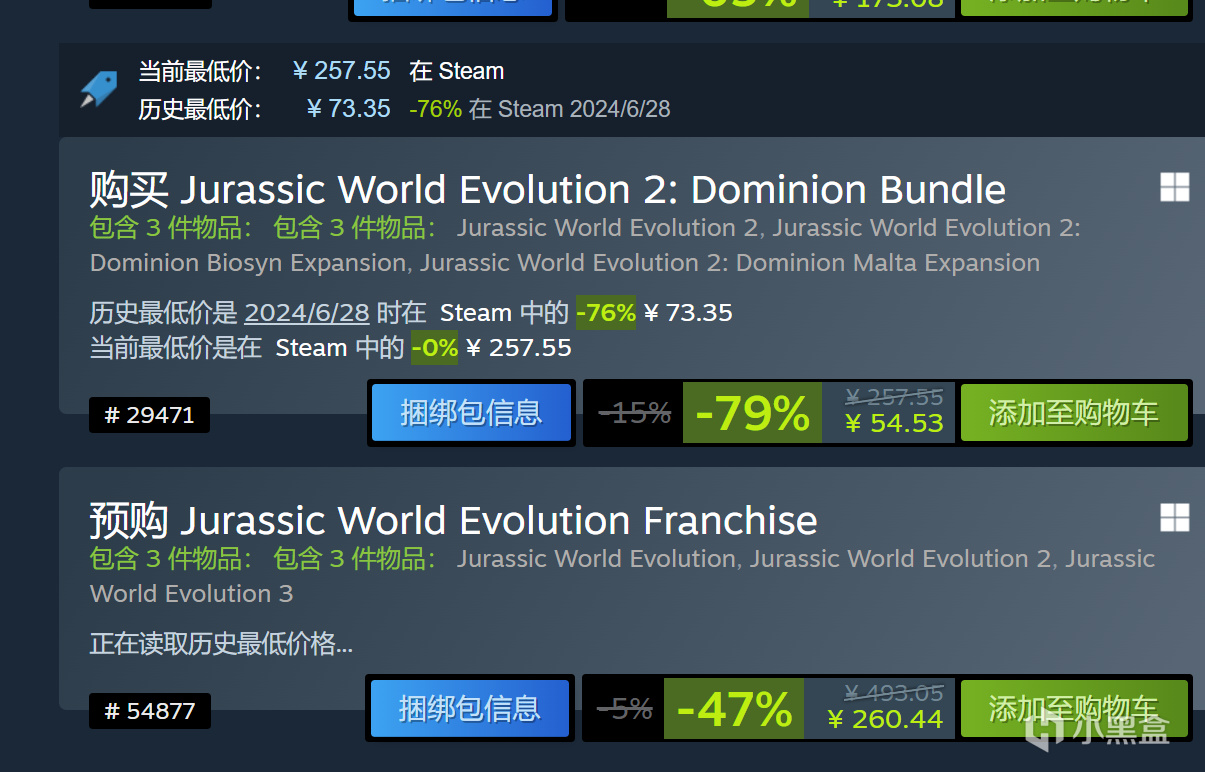Click the 小黑盒 watermark logo
Viewport: 1205px width, 772px height.
(x=1098, y=731)
